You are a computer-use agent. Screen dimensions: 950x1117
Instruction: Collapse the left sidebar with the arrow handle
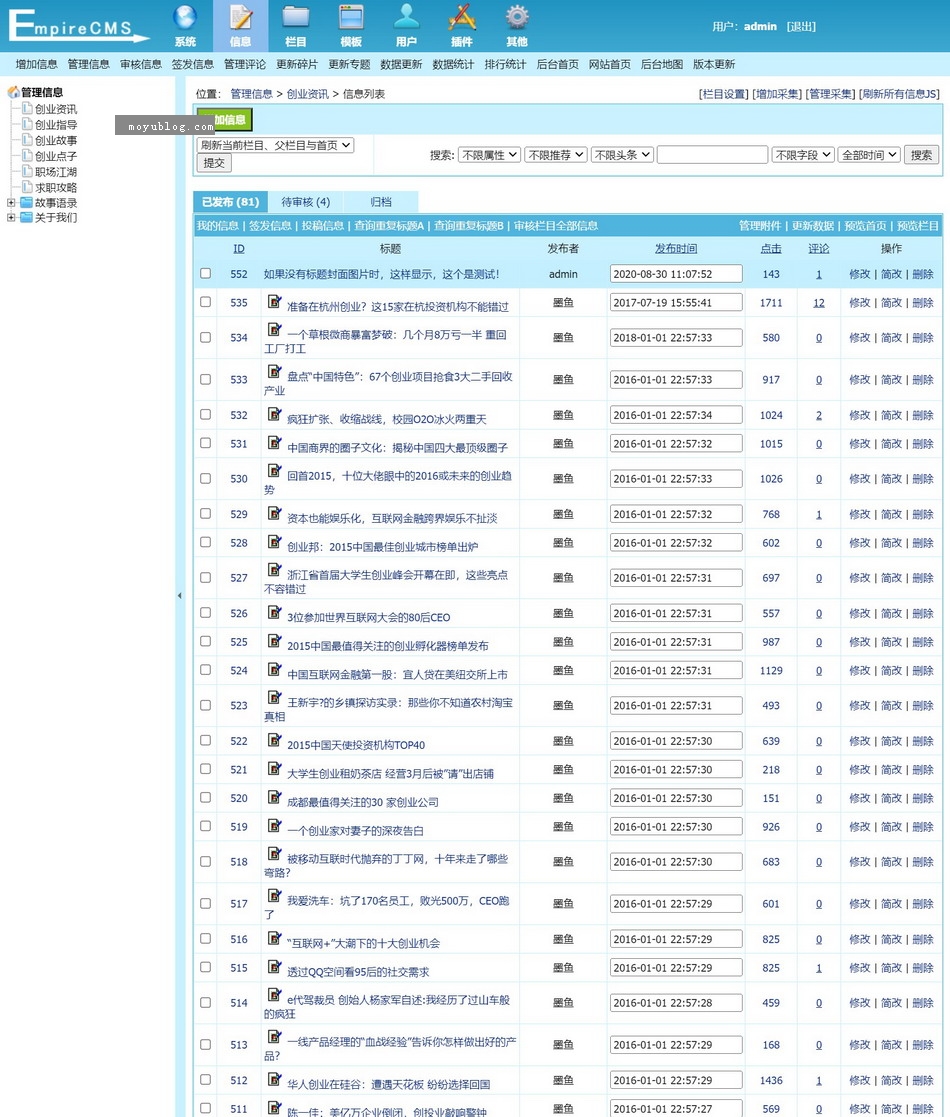(179, 596)
